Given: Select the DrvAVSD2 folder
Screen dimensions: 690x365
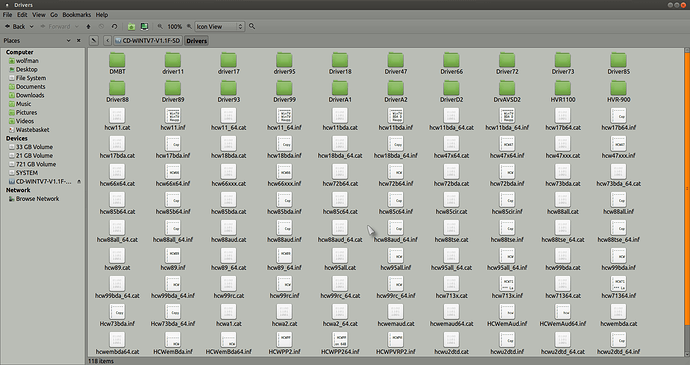Looking at the screenshot, I should click(x=507, y=92).
